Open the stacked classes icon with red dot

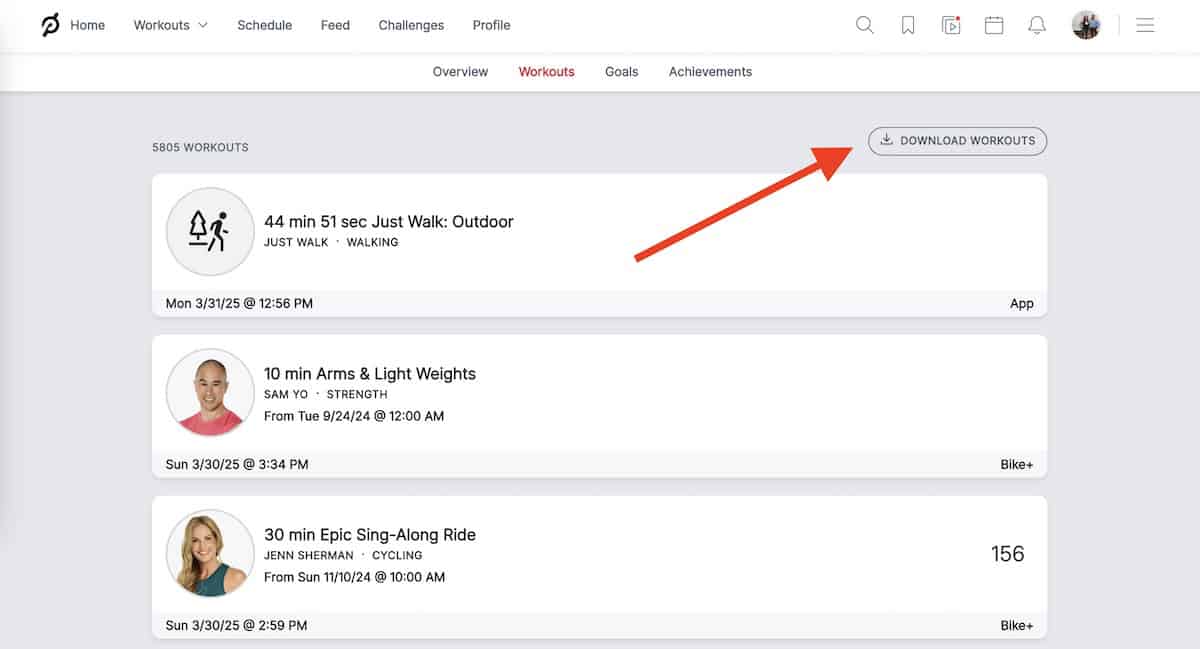tap(951, 25)
